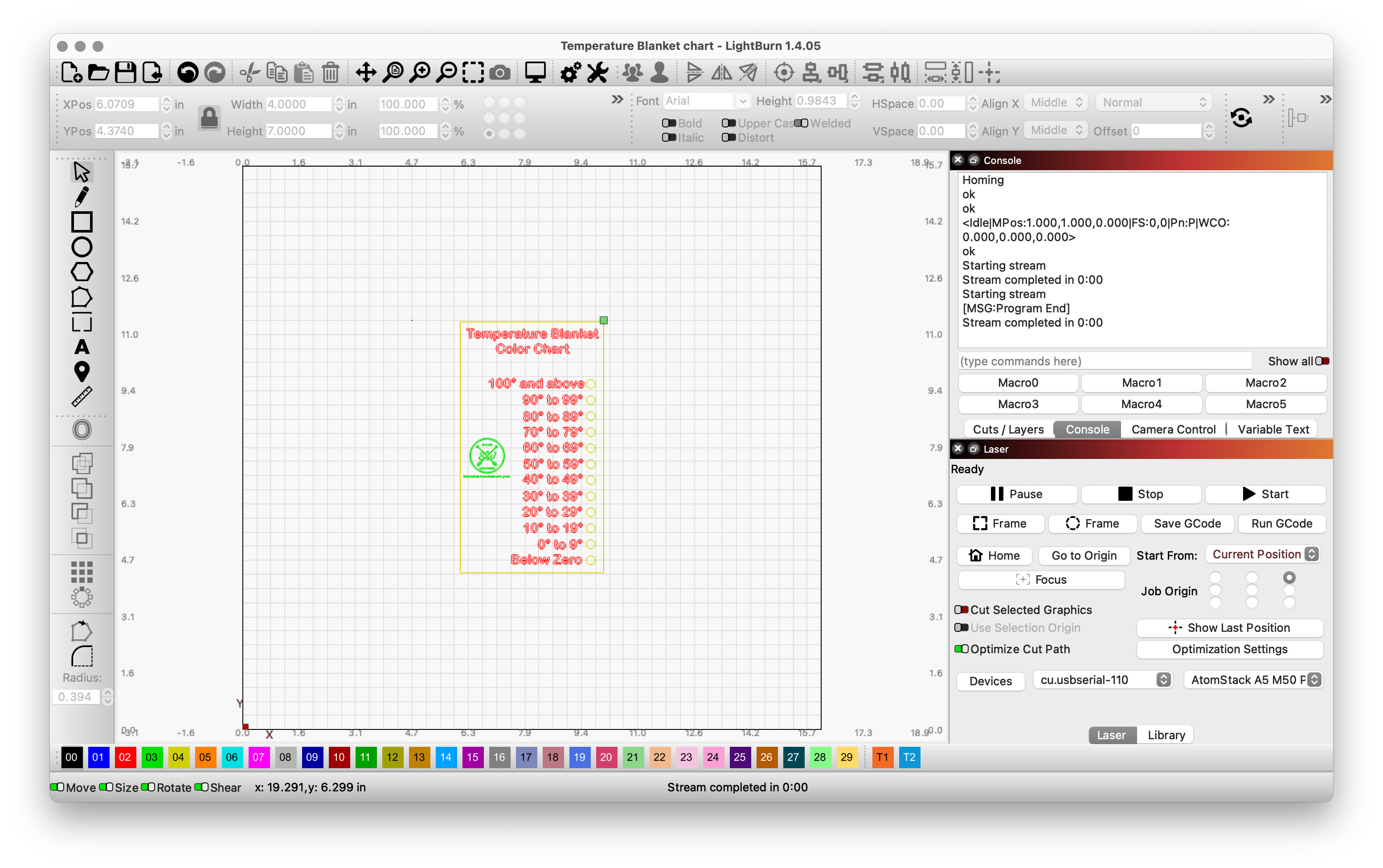Click the Redo arrow icon

click(215, 73)
